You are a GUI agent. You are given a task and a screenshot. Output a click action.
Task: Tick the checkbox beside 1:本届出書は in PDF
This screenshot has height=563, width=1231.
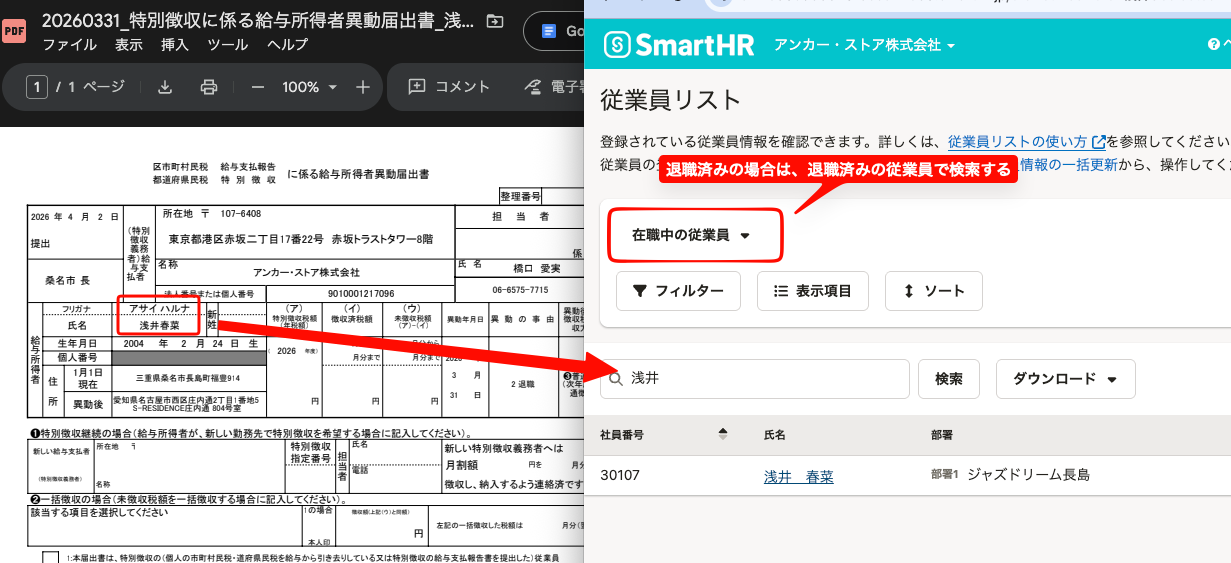tap(50, 558)
